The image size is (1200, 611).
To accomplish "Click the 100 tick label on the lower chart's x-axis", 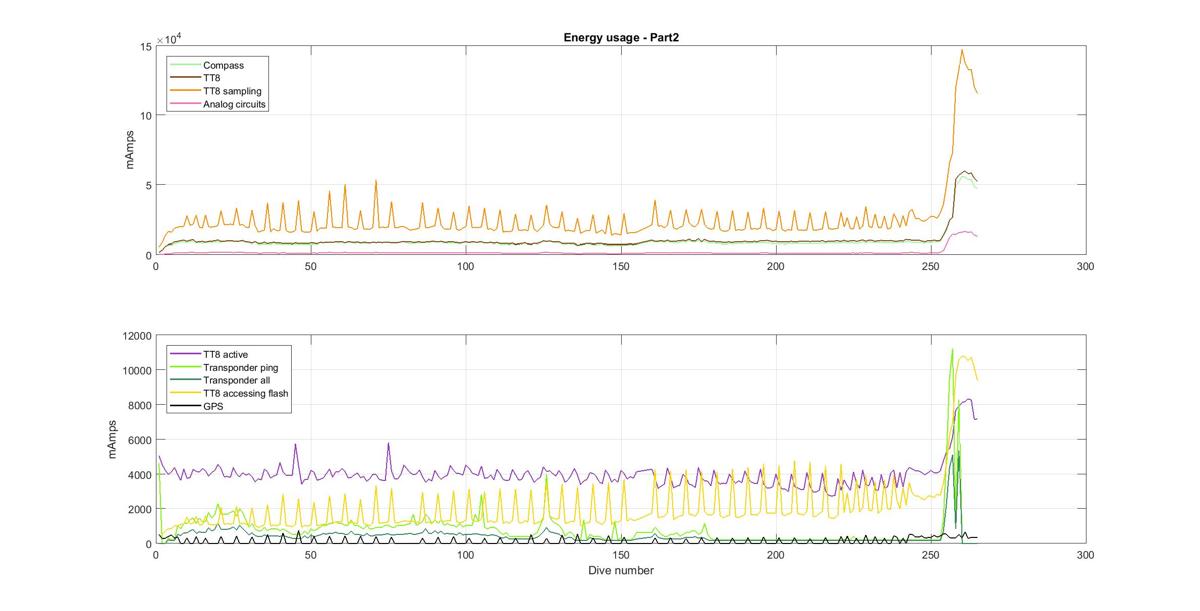I will (x=466, y=556).
